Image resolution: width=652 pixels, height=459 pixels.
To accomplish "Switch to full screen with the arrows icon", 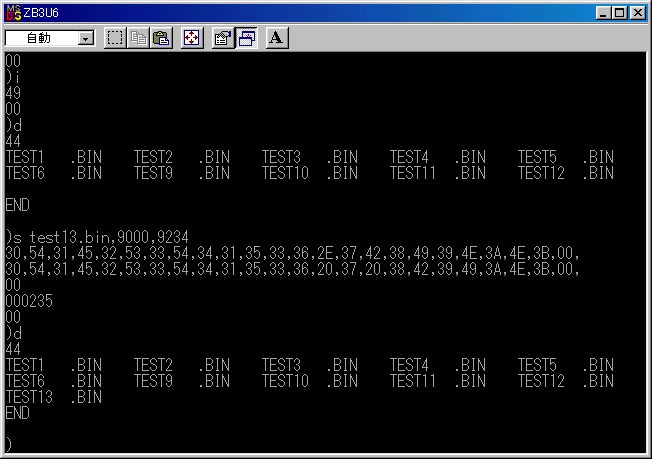I will click(x=192, y=38).
